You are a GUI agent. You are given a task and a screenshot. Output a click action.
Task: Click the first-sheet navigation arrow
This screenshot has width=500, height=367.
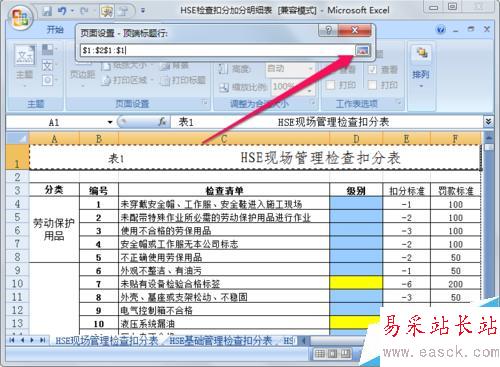click(x=12, y=340)
